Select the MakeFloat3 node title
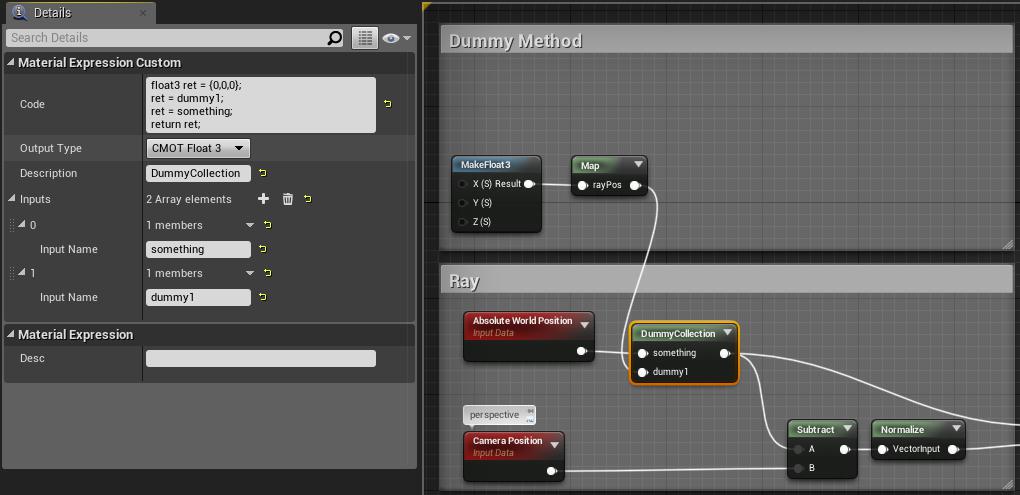1020x495 pixels. [485, 165]
